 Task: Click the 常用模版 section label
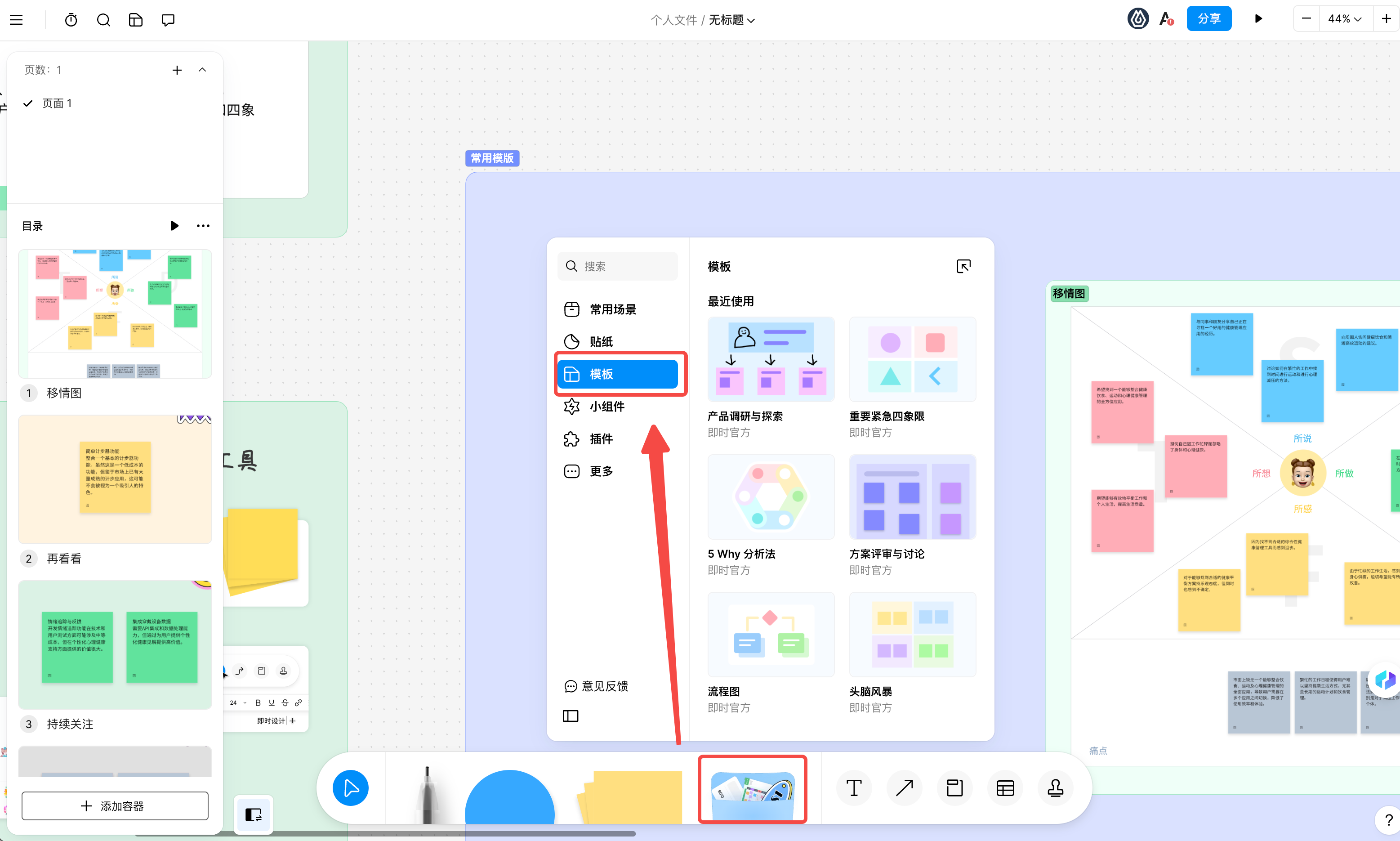tap(492, 158)
